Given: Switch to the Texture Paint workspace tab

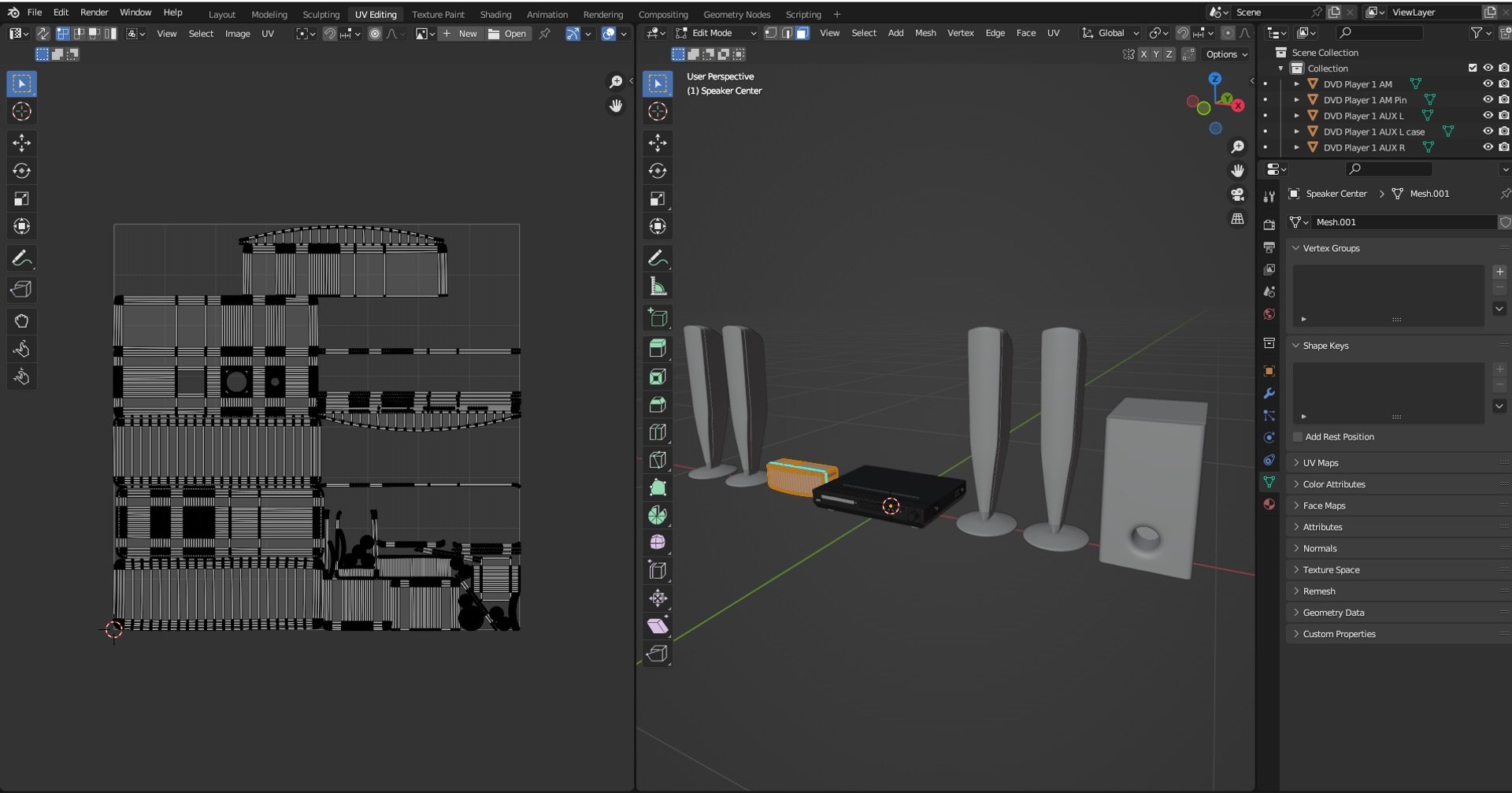Looking at the screenshot, I should [x=438, y=14].
